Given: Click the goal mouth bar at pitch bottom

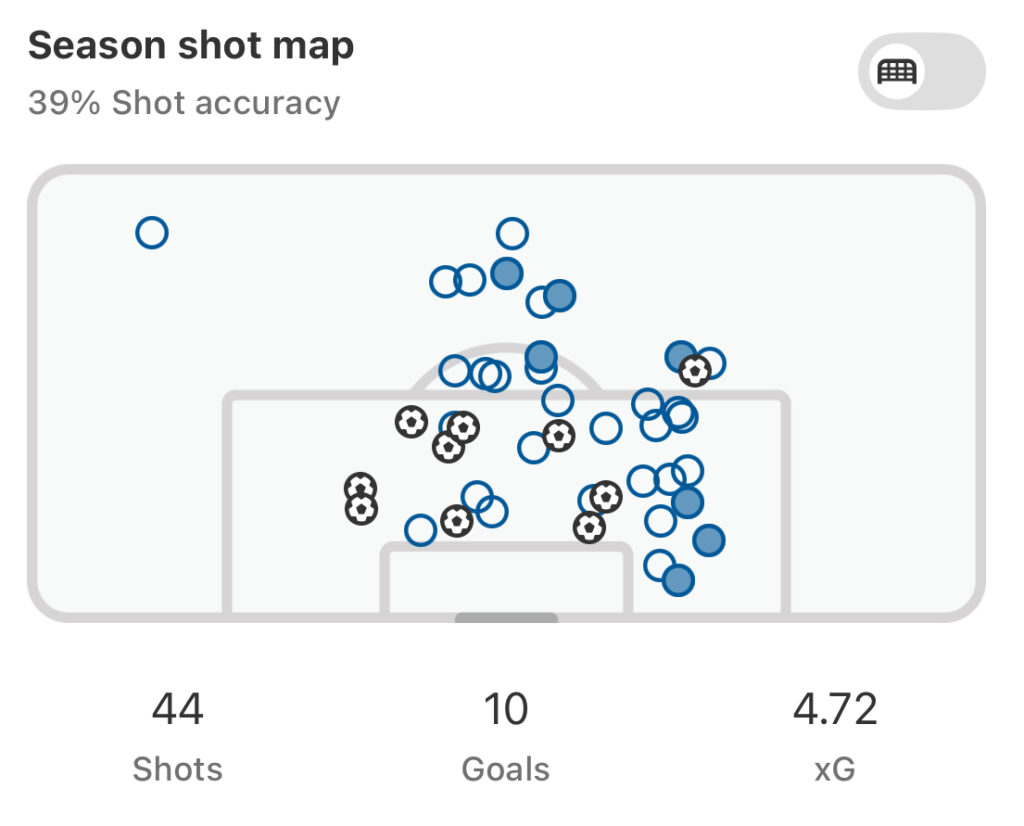Looking at the screenshot, I should tap(506, 617).
